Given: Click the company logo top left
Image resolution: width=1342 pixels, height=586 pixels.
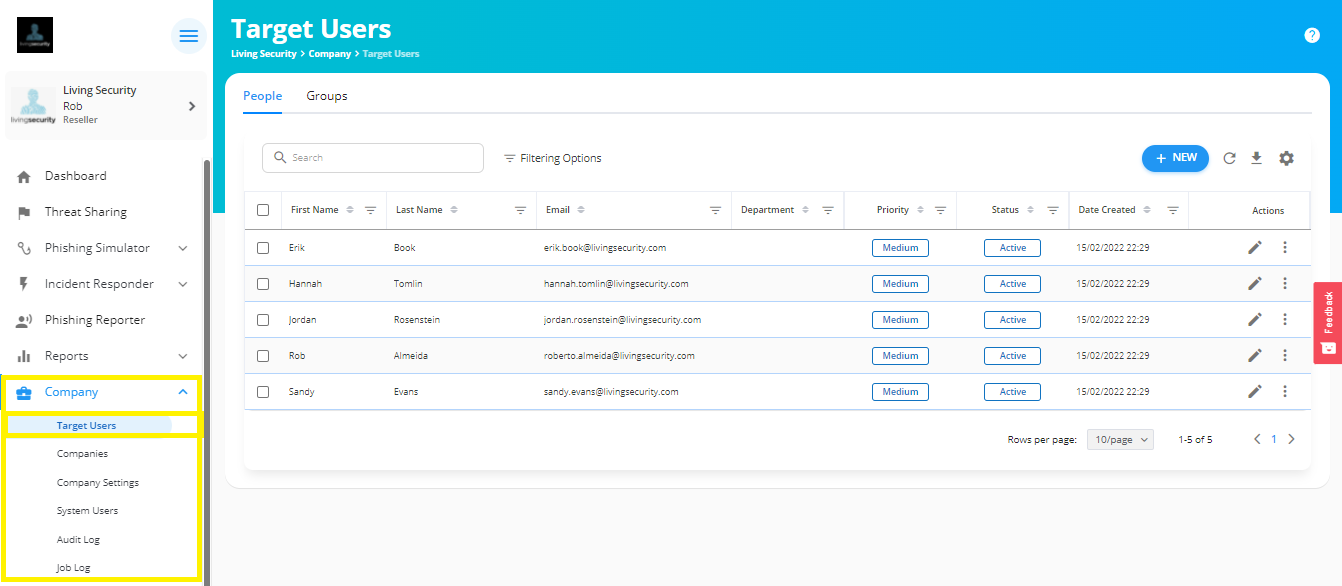Looking at the screenshot, I should pos(35,35).
